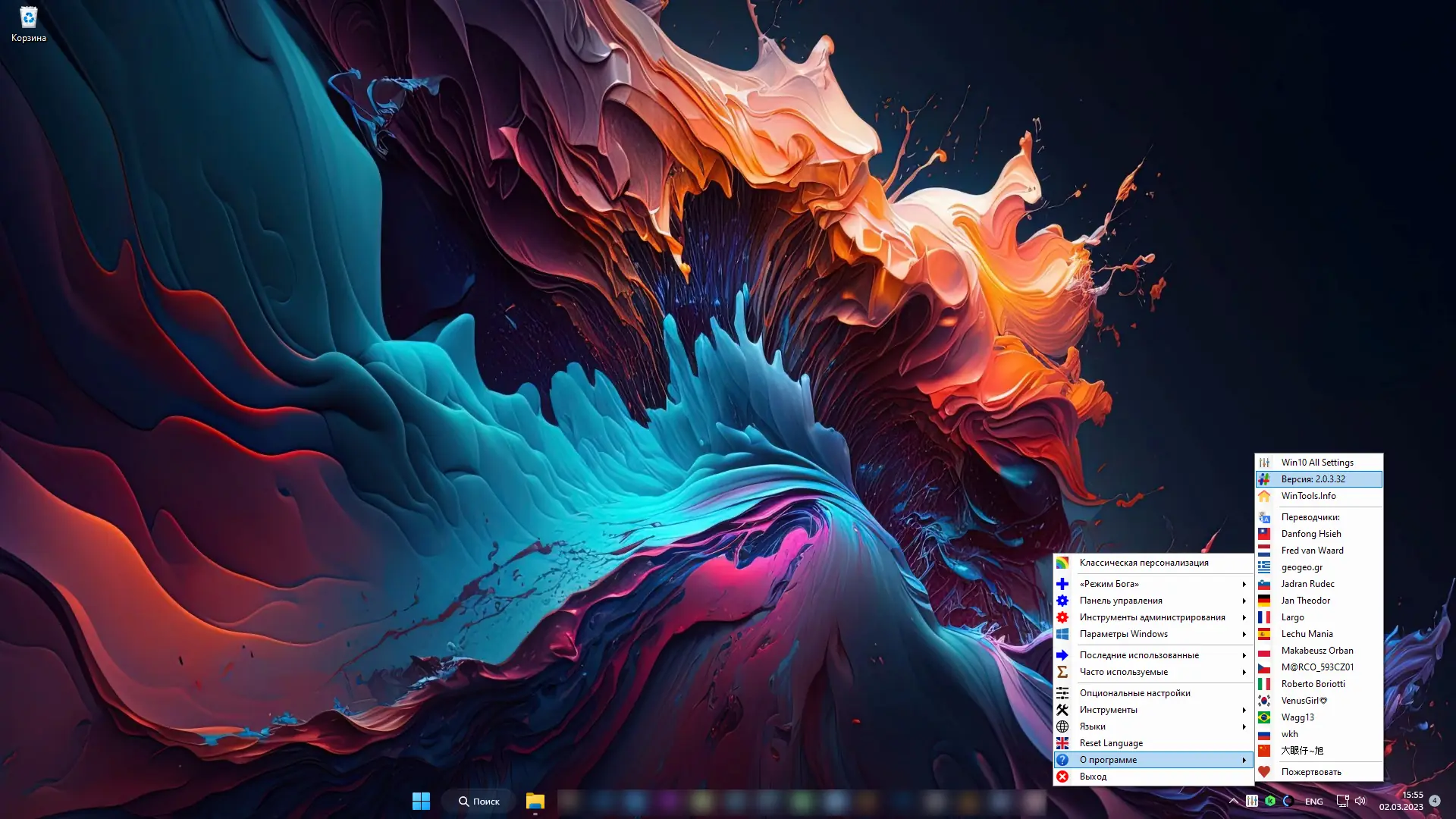This screenshot has height=819, width=1456.
Task: Click the volume speaker tray icon
Action: click(x=1360, y=801)
